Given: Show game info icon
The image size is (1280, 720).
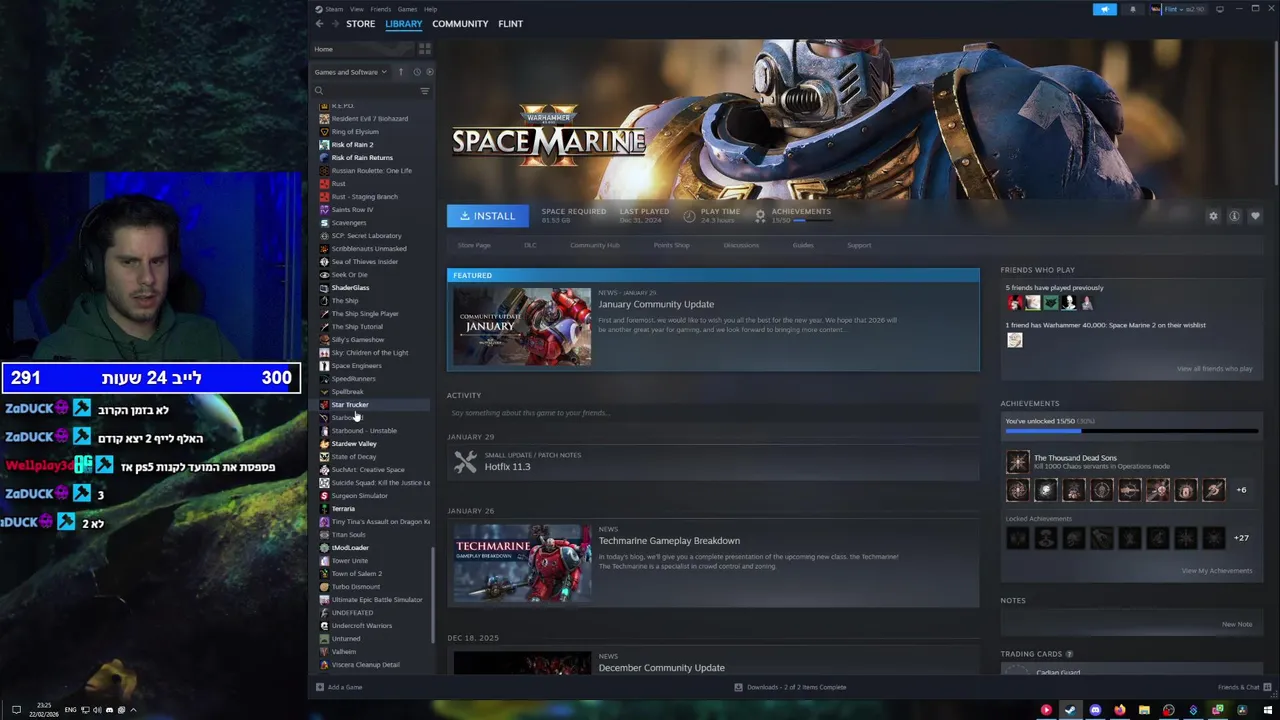Looking at the screenshot, I should point(1234,216).
